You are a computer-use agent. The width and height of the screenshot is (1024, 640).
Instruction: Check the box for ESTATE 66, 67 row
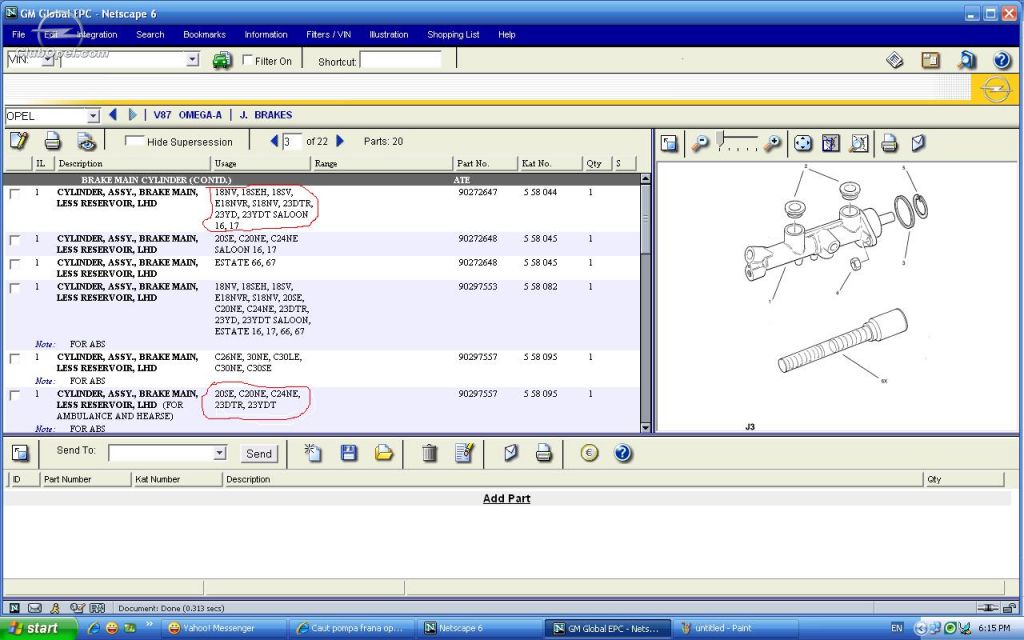14,264
